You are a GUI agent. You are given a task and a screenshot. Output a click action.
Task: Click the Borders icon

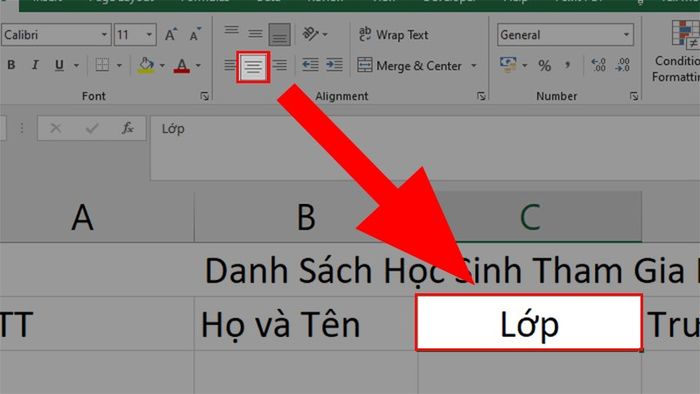[102, 65]
